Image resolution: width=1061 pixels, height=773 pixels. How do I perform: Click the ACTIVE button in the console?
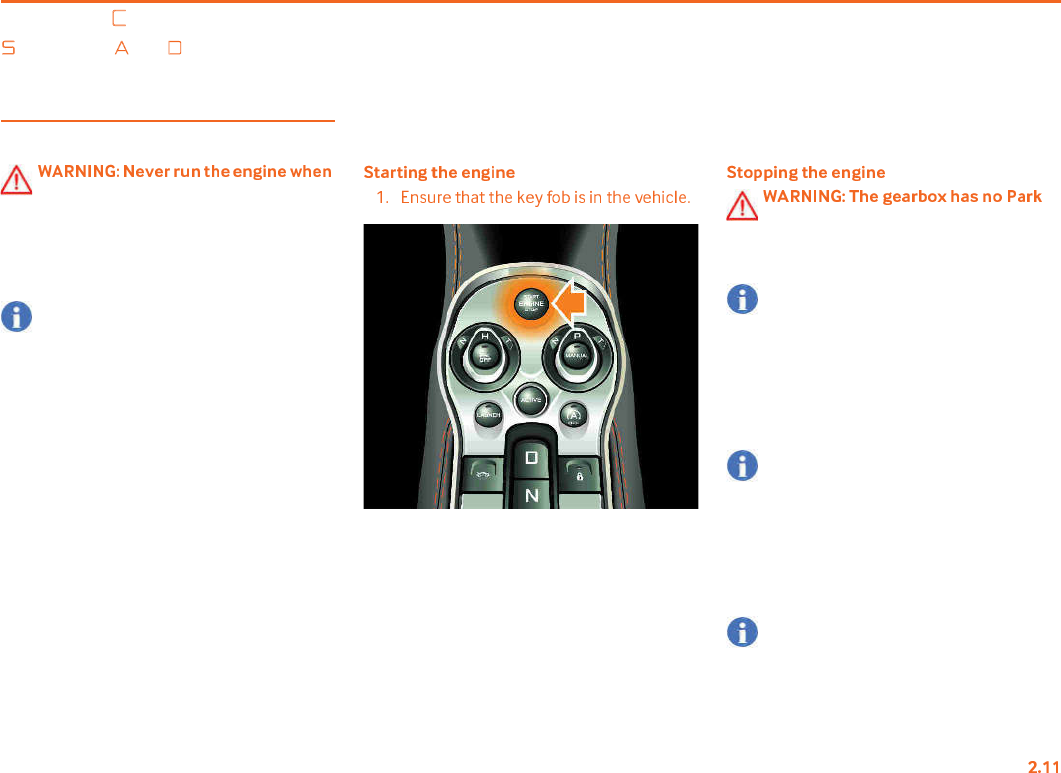pos(530,399)
